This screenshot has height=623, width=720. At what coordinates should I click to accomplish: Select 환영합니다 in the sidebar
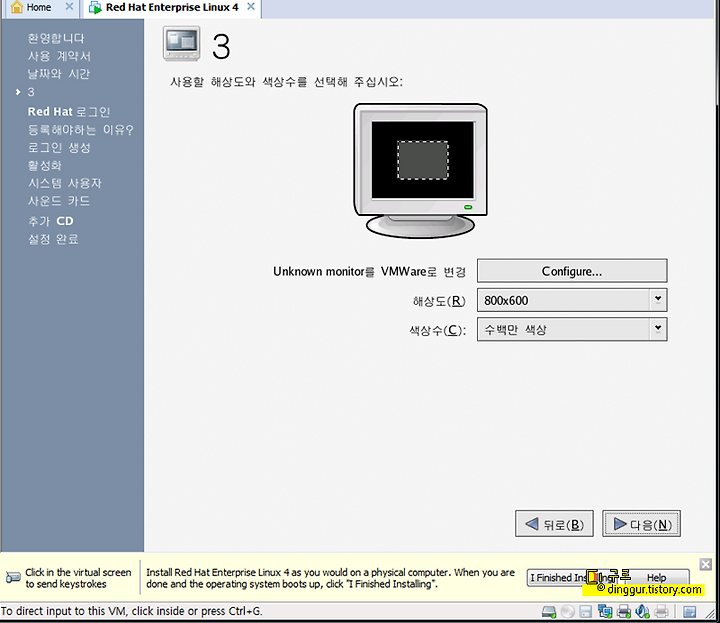pos(56,39)
